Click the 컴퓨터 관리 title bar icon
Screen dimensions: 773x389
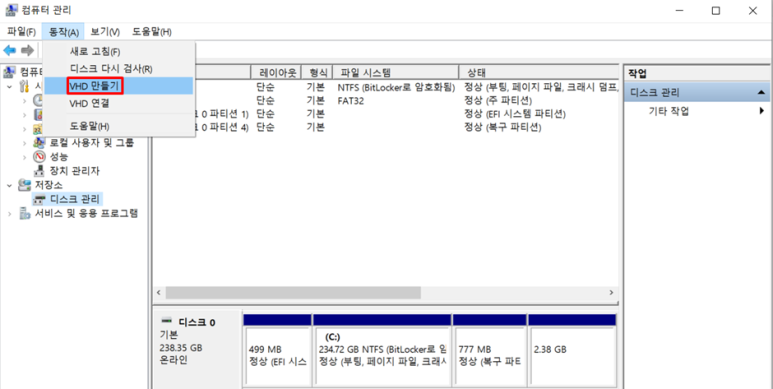tap(11, 10)
